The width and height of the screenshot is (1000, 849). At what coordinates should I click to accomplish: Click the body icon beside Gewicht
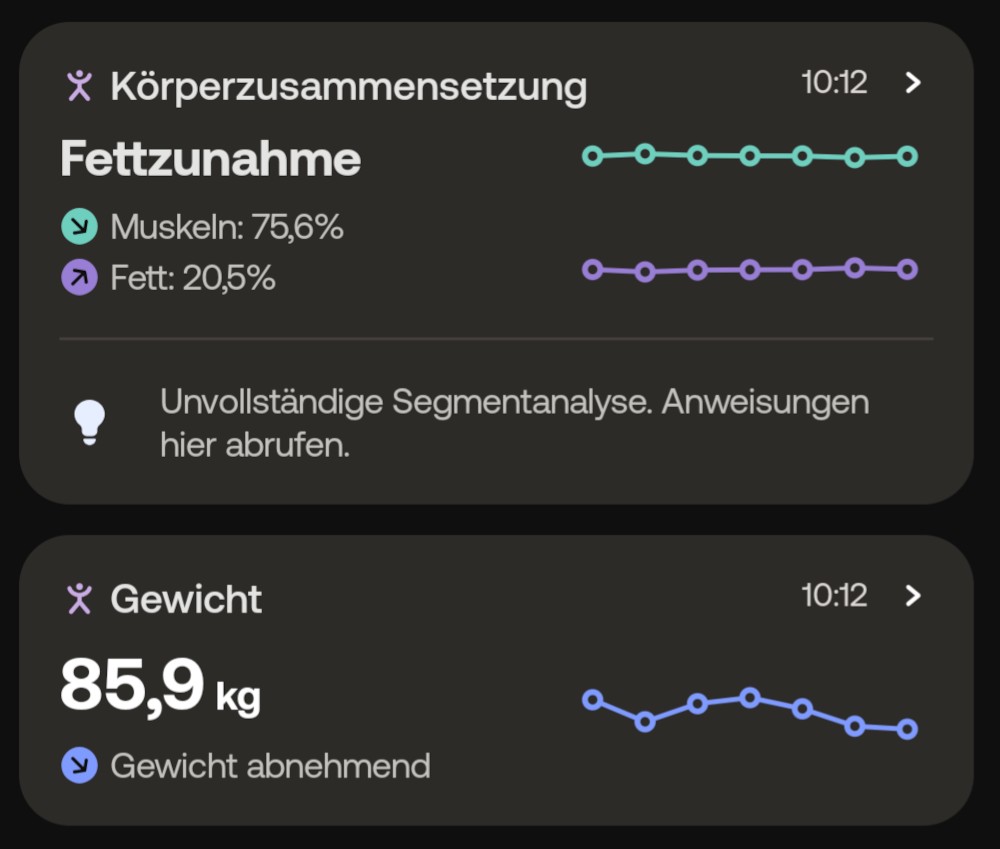(x=78, y=599)
